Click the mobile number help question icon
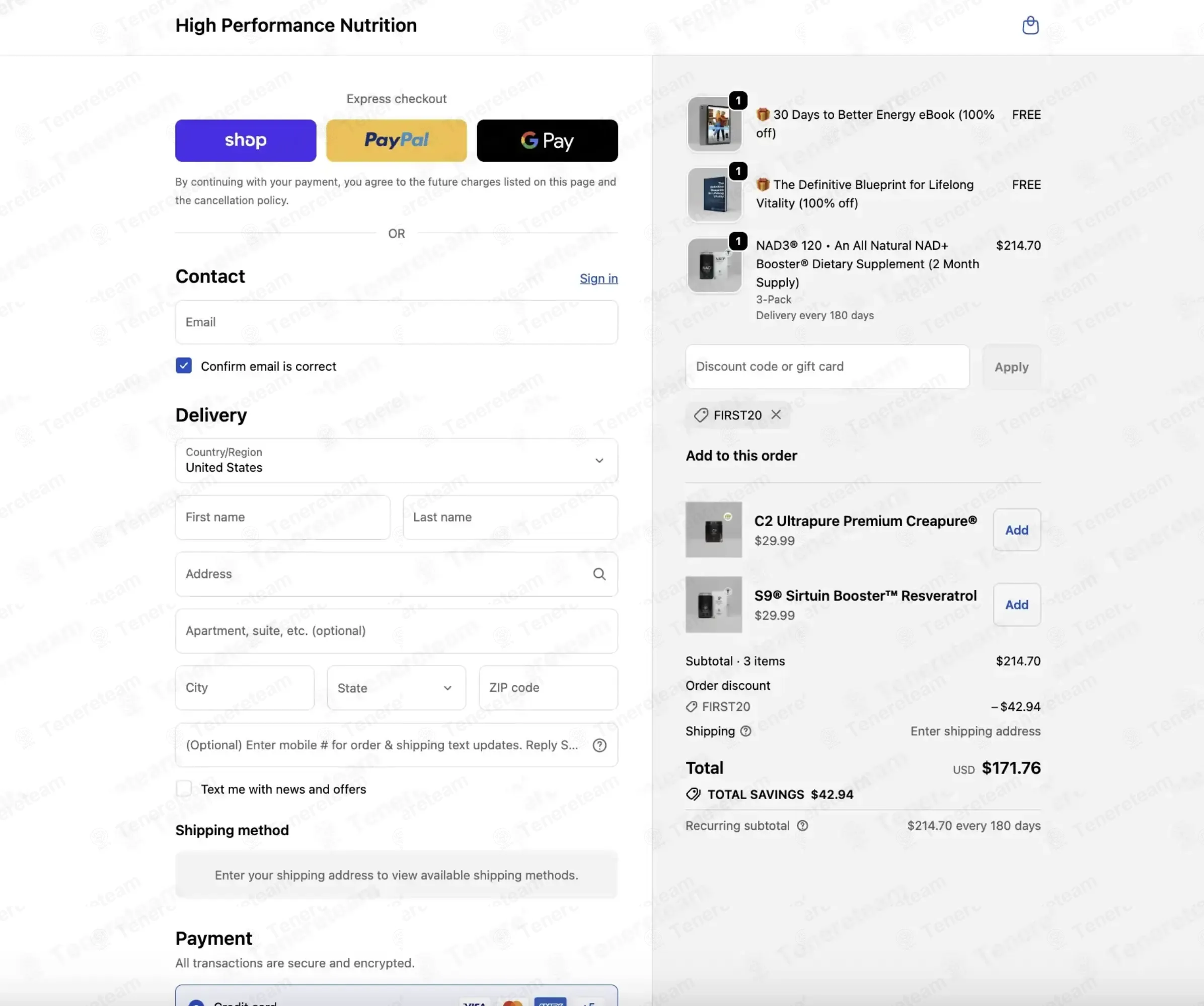The image size is (1204, 1006). (599, 745)
